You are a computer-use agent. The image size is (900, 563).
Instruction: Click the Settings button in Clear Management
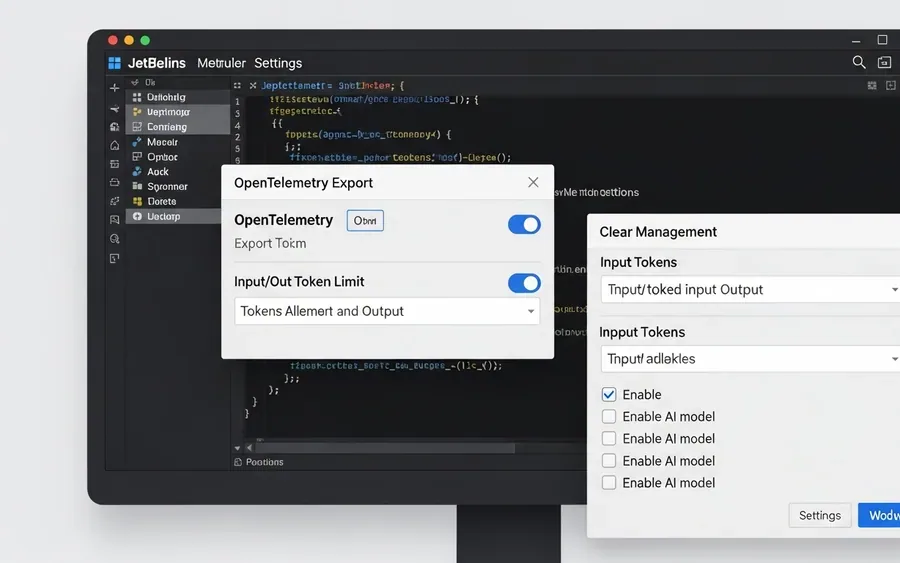(820, 515)
